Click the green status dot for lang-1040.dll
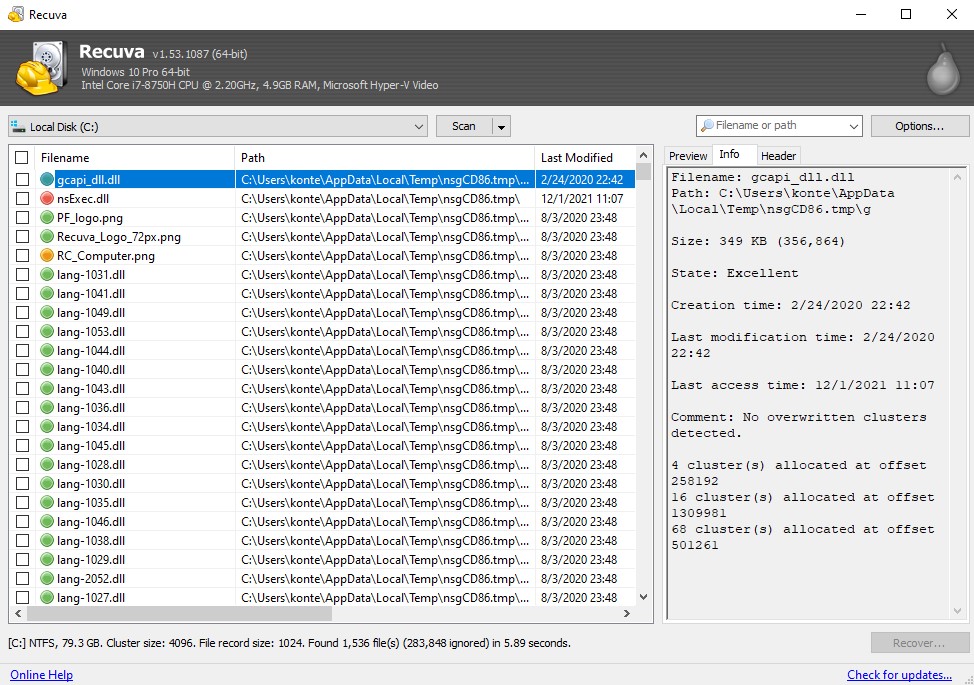974x685 pixels. (x=47, y=370)
